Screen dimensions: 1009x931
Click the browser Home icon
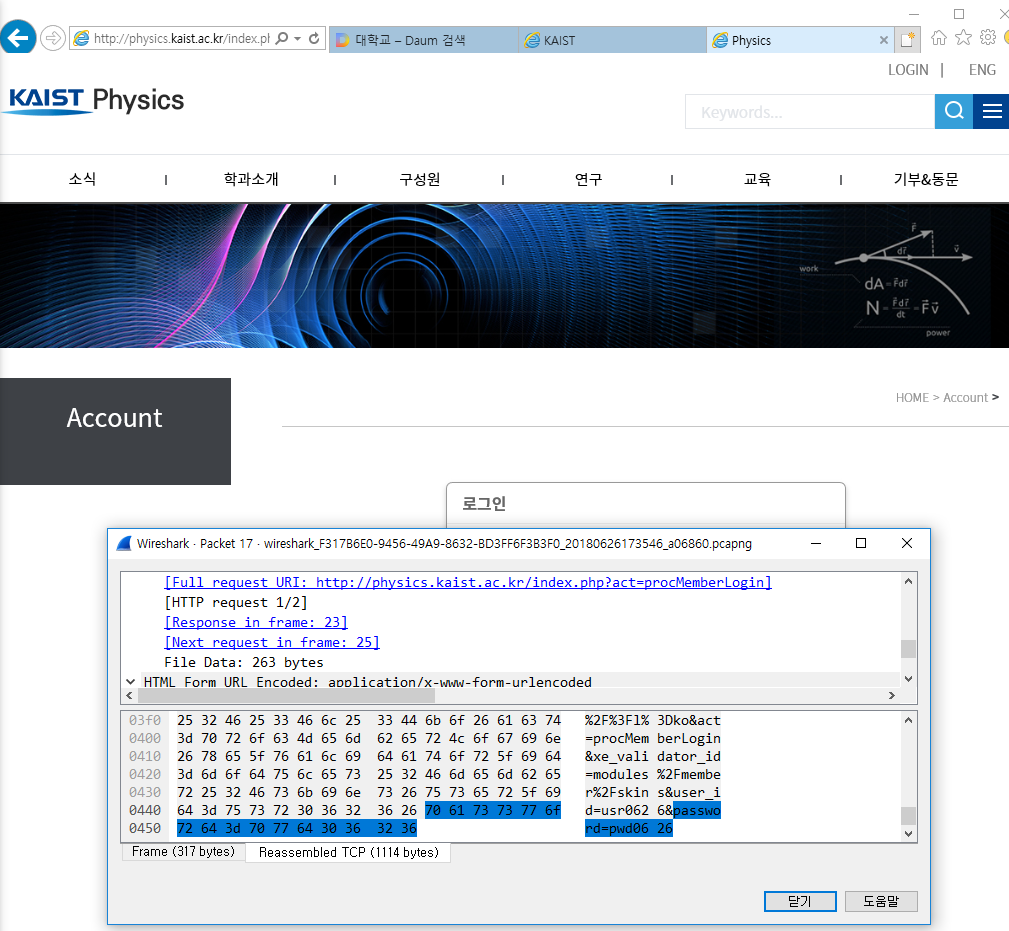[x=939, y=38]
